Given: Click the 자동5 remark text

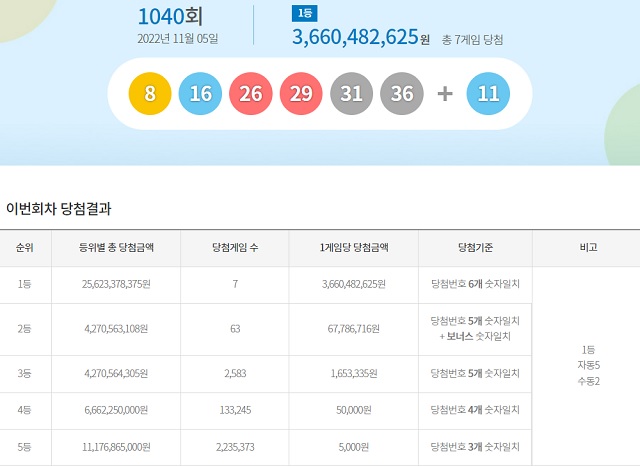Looking at the screenshot, I should pos(588,365).
